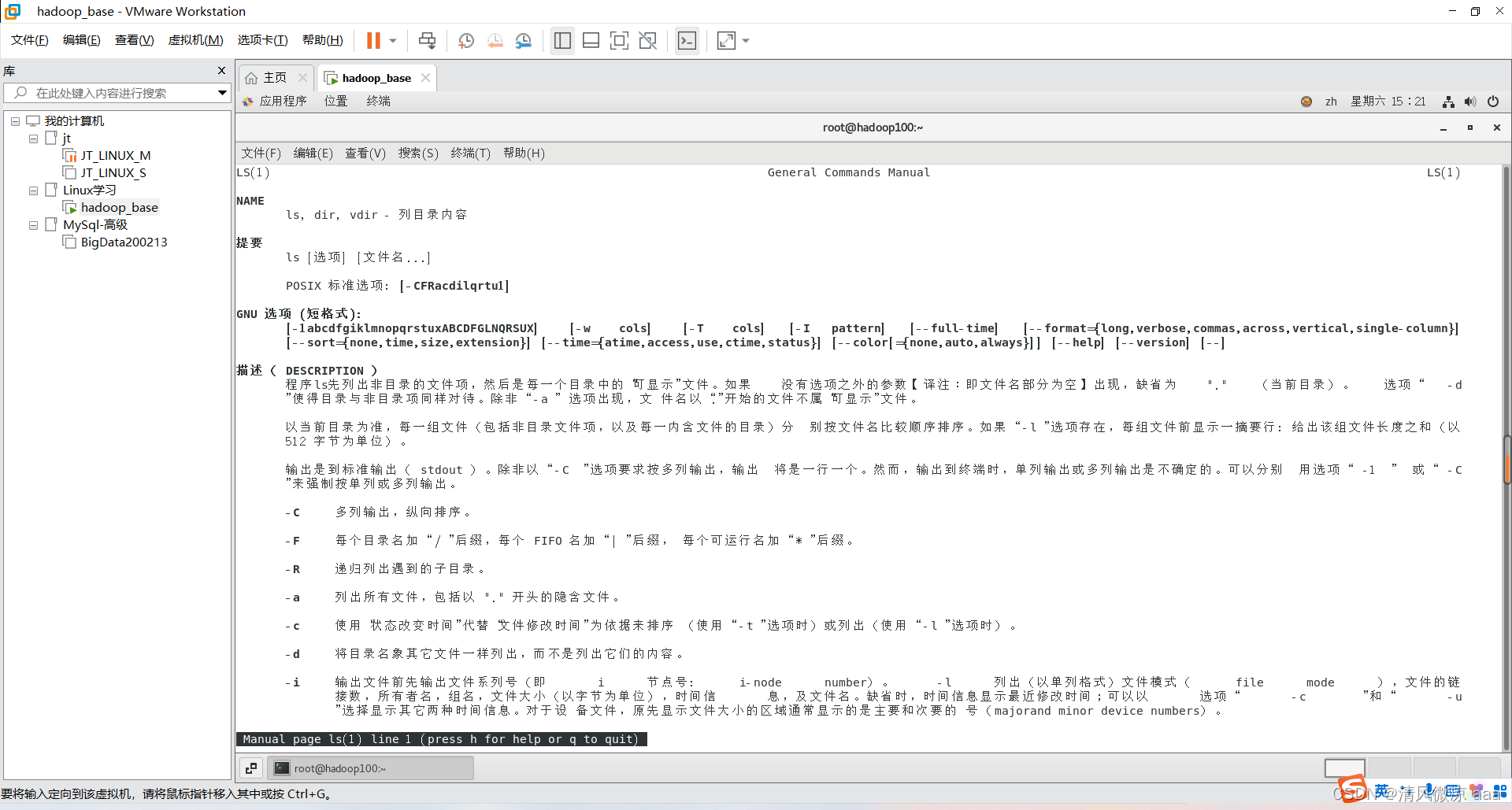Click the guest notification face icon
The width and height of the screenshot is (1512, 810).
(1306, 102)
